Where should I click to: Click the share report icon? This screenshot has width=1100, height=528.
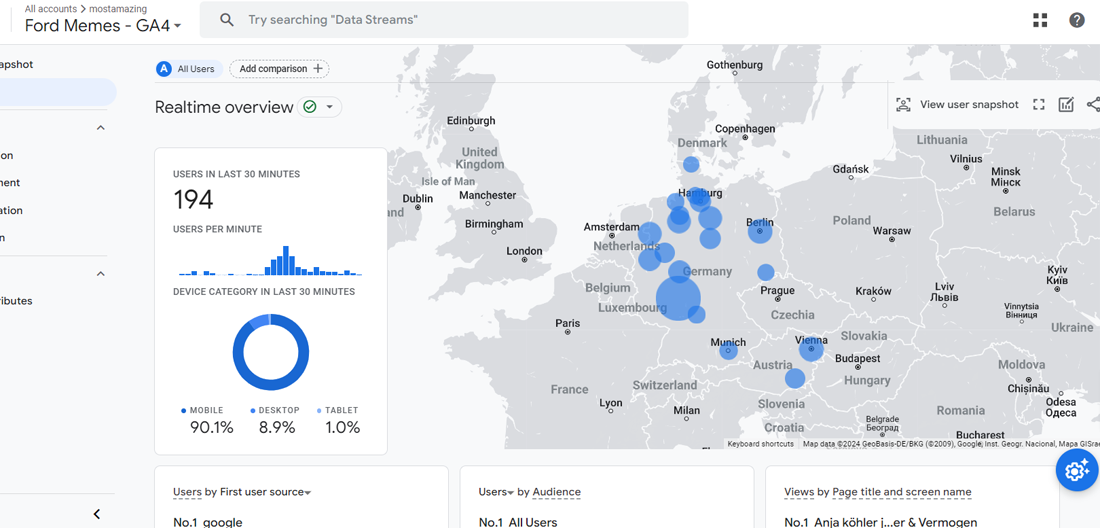click(1093, 104)
